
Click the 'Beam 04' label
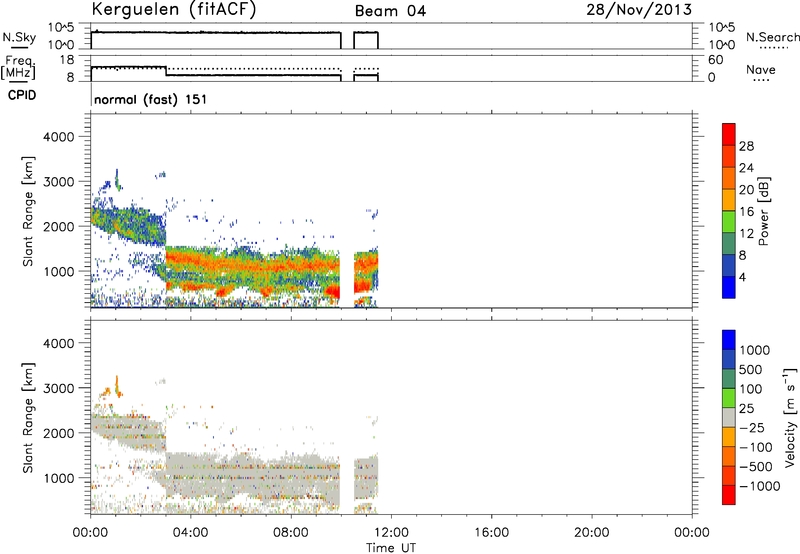(x=390, y=11)
